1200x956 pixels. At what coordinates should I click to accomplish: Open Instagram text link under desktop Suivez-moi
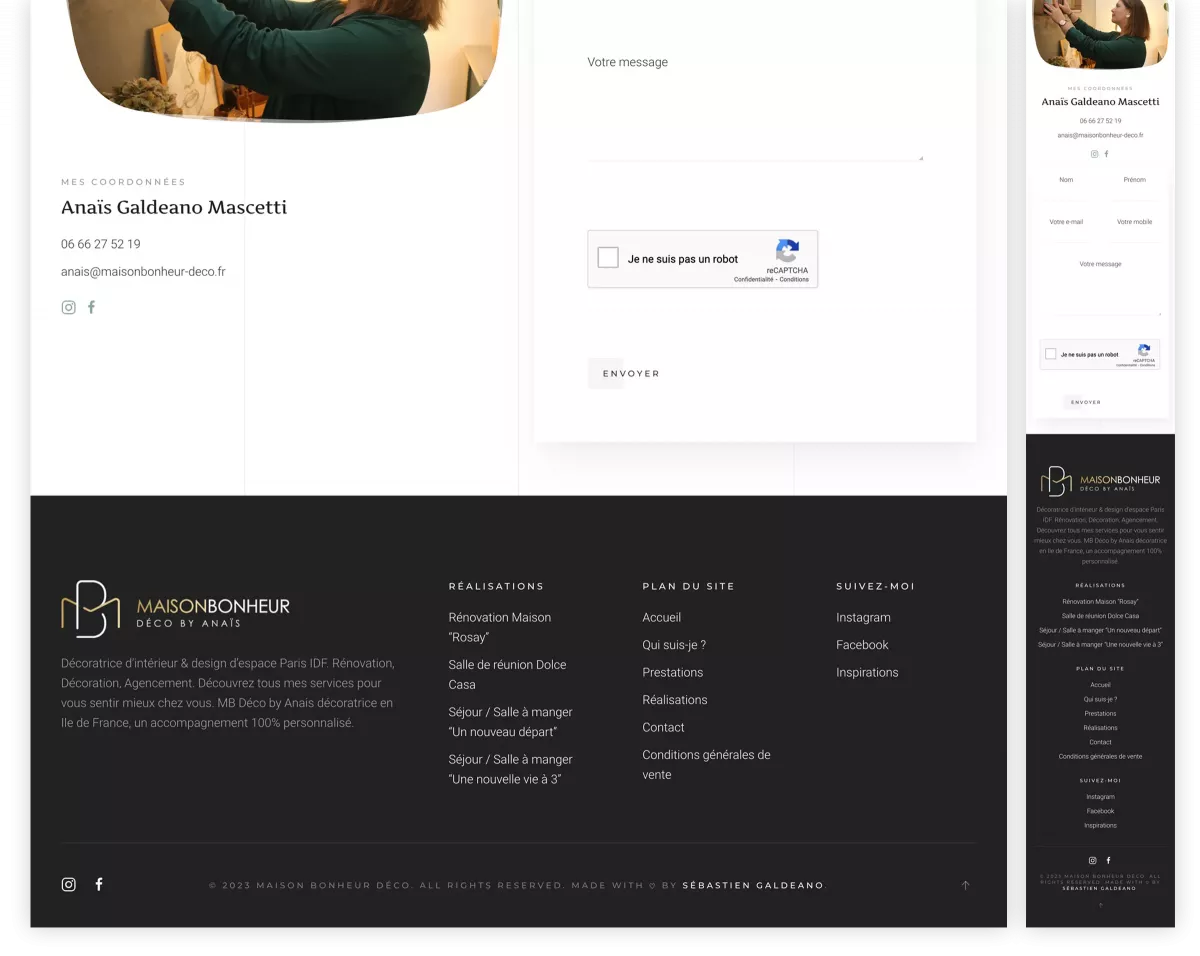coord(863,617)
